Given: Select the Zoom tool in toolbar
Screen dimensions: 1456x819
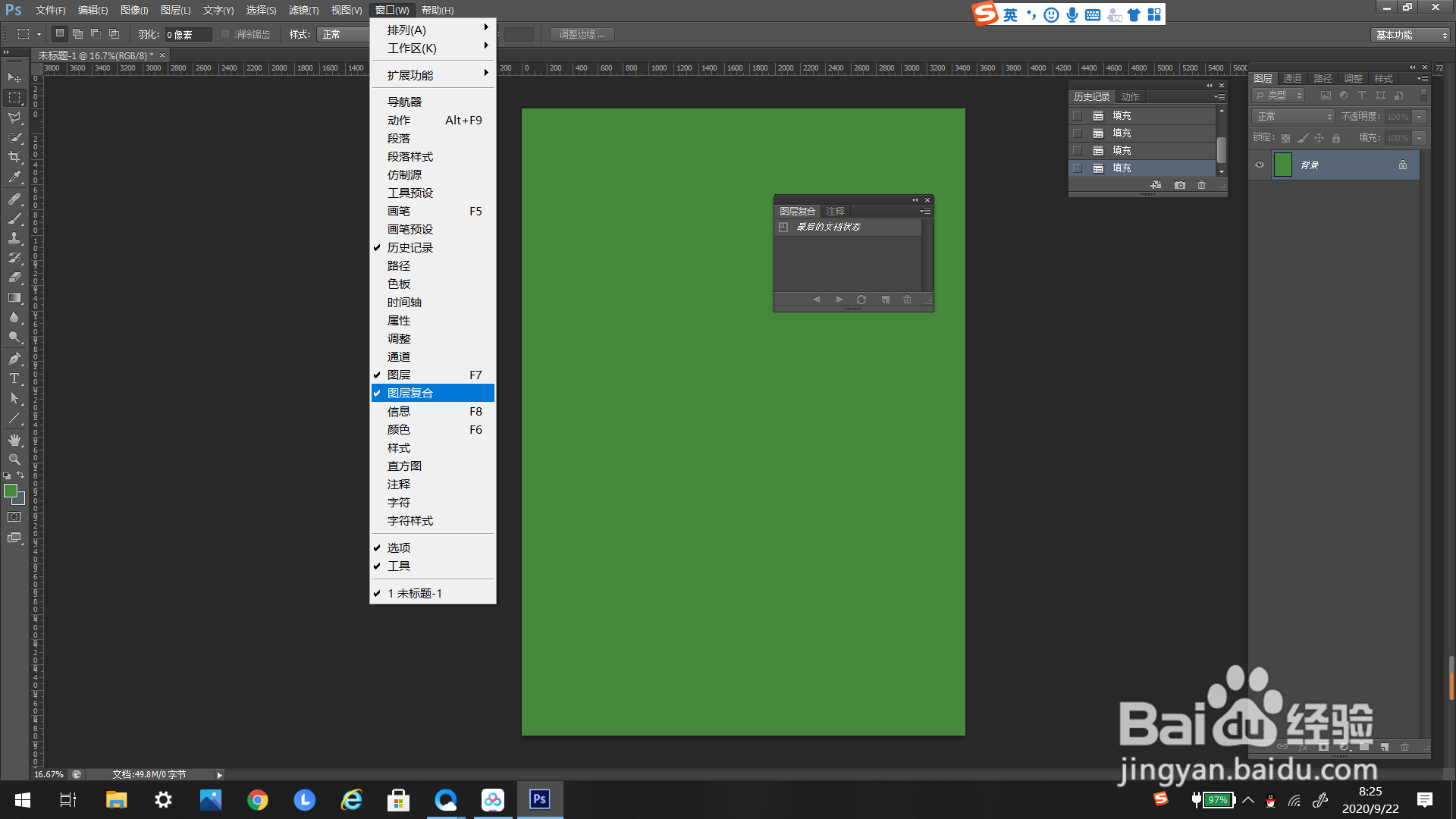Looking at the screenshot, I should point(14,460).
